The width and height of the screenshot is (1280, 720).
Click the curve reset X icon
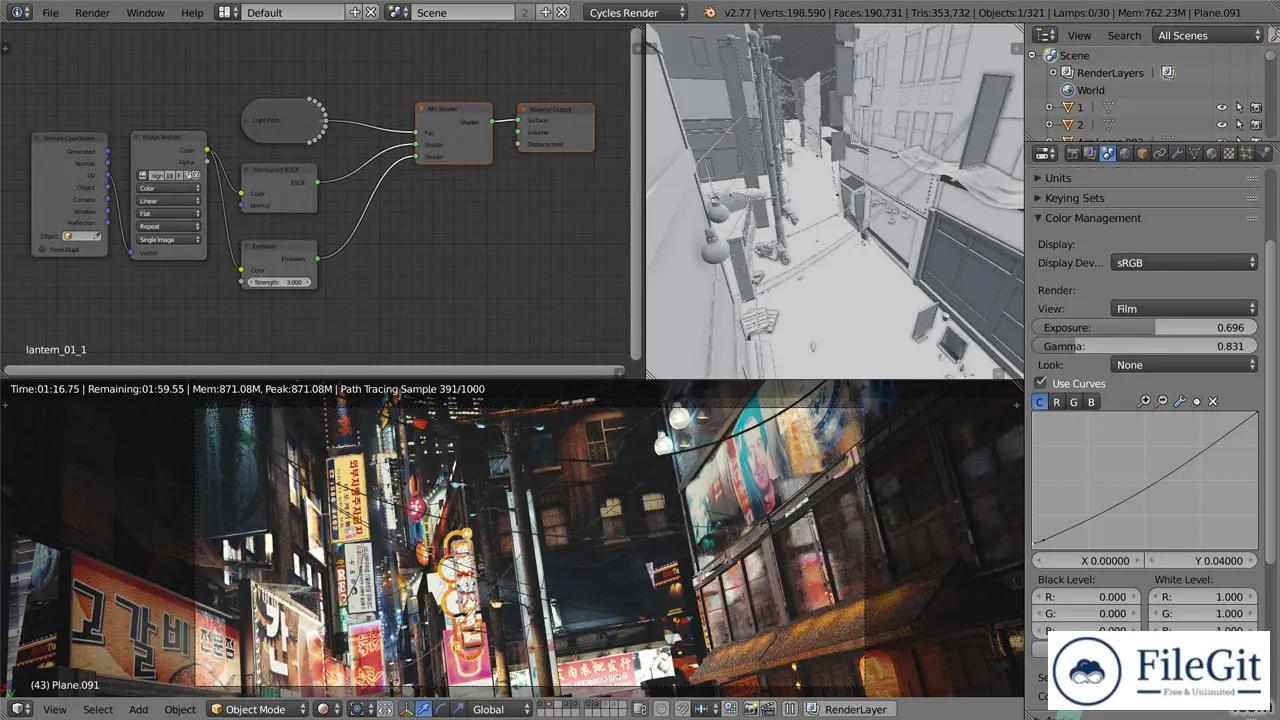point(1213,401)
